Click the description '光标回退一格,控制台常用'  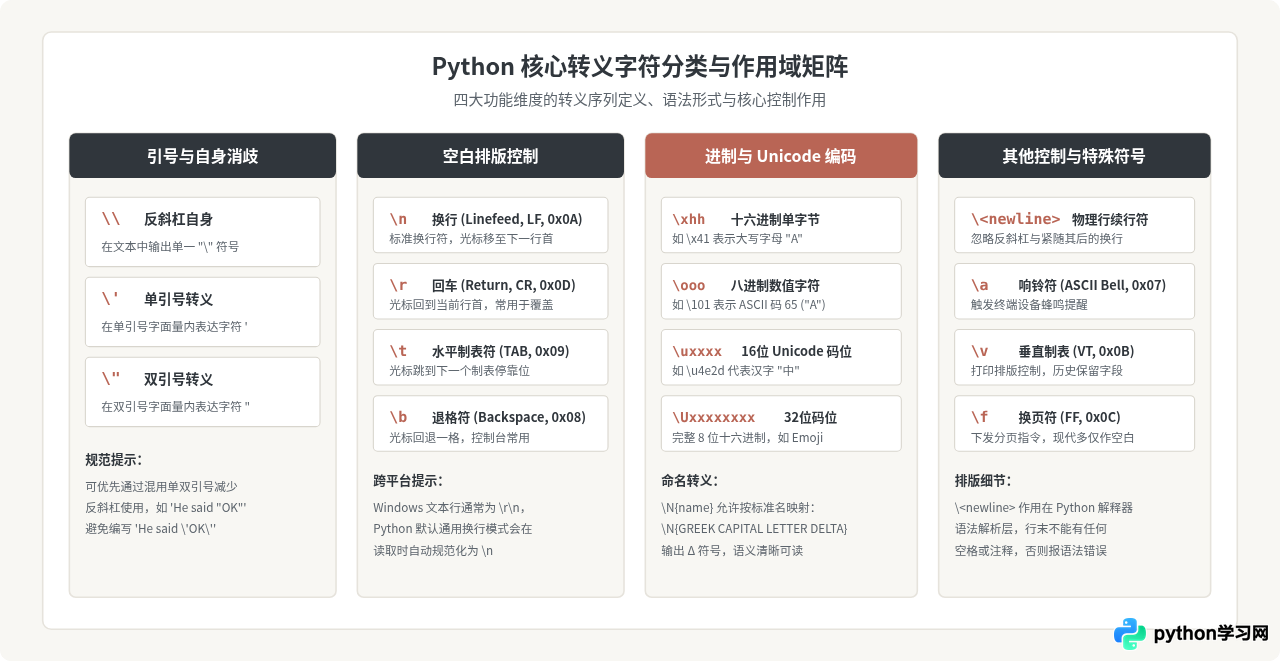coord(459,437)
